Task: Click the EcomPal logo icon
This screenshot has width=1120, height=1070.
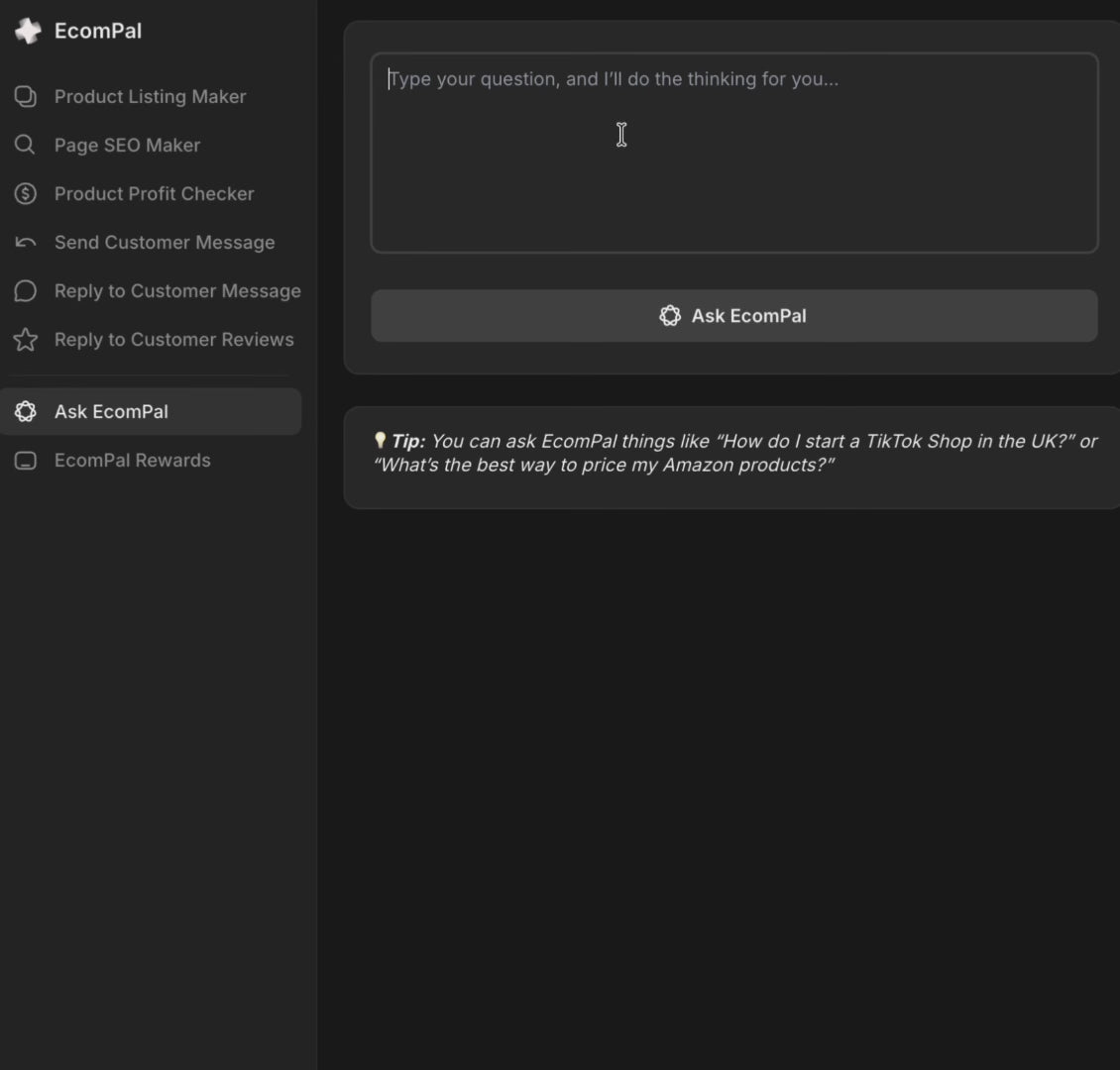Action: tap(28, 31)
